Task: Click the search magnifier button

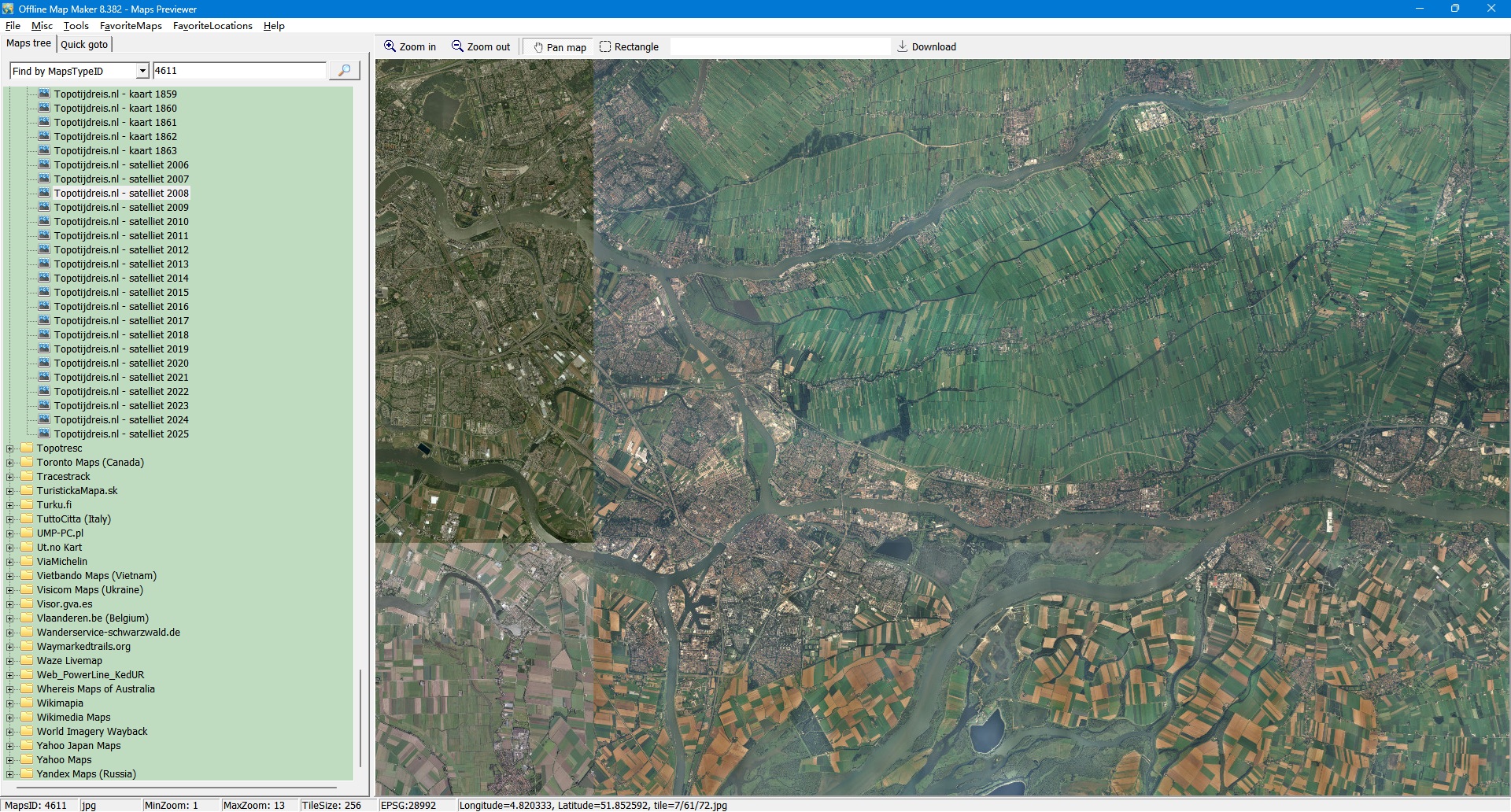Action: pos(344,71)
